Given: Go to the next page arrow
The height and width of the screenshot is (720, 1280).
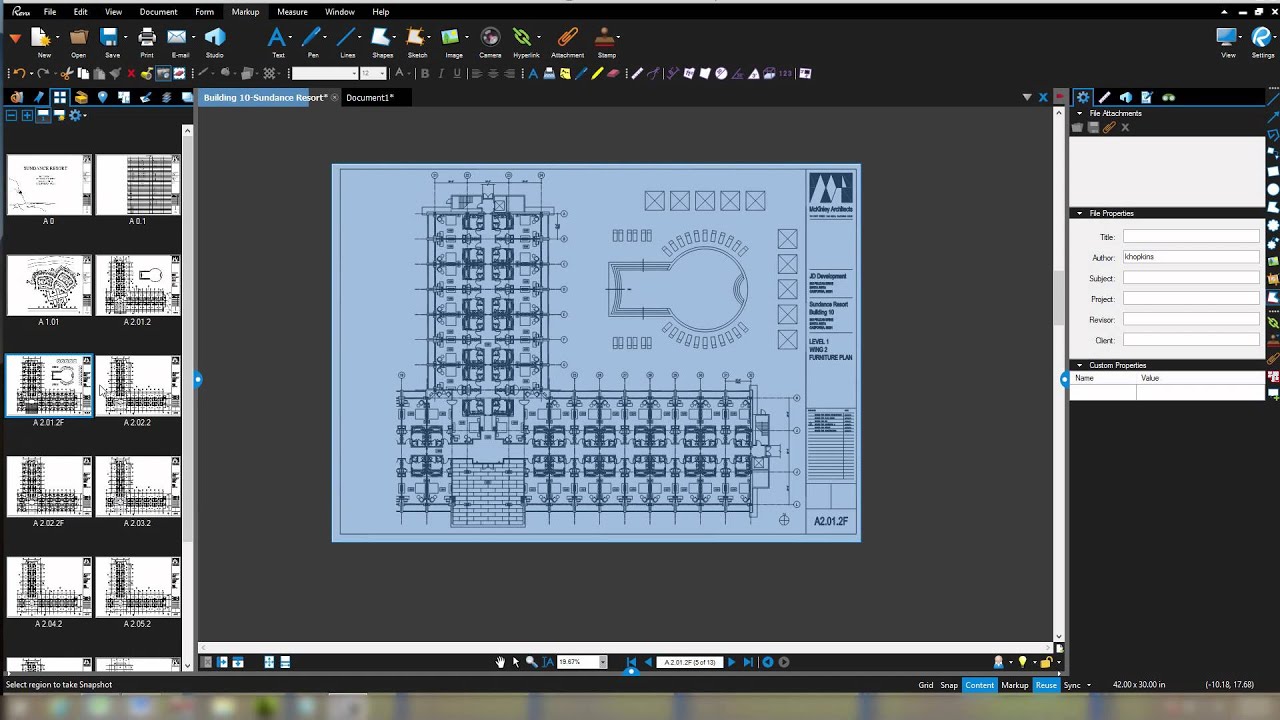Looking at the screenshot, I should coord(731,662).
